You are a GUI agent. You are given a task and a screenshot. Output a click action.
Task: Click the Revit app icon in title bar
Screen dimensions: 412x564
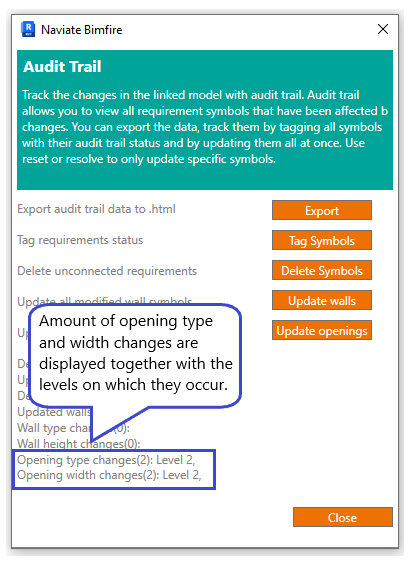click(28, 29)
